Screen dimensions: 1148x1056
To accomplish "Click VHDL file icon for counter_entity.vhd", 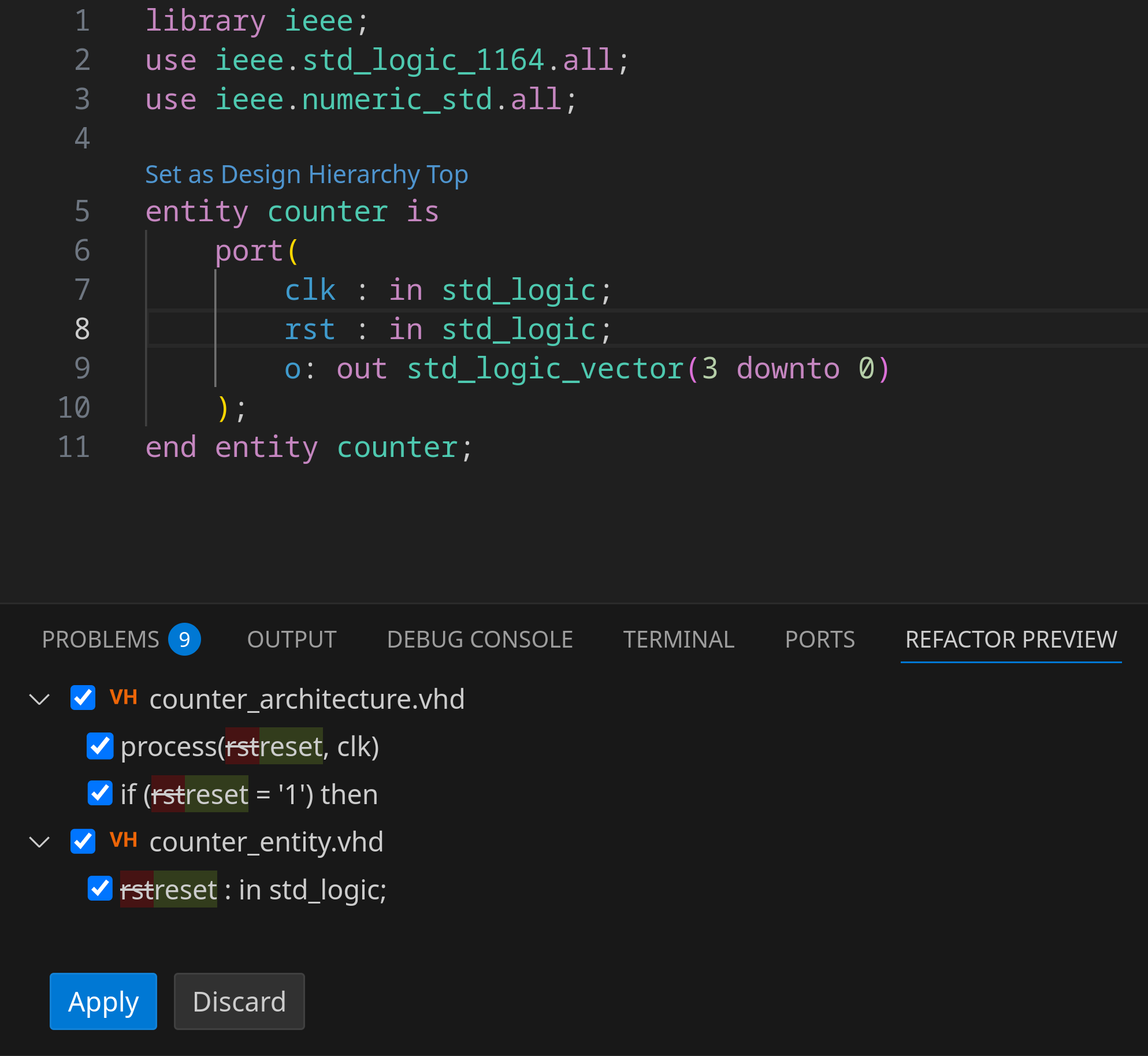I will tap(123, 840).
